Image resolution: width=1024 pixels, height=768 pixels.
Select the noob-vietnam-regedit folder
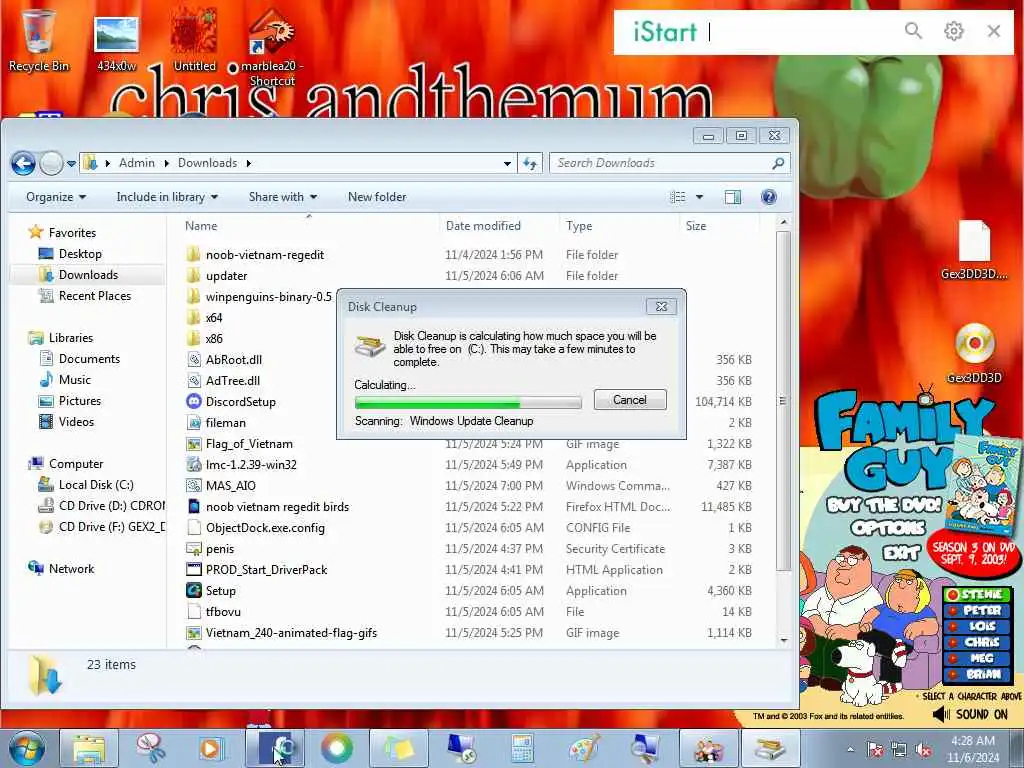[264, 255]
